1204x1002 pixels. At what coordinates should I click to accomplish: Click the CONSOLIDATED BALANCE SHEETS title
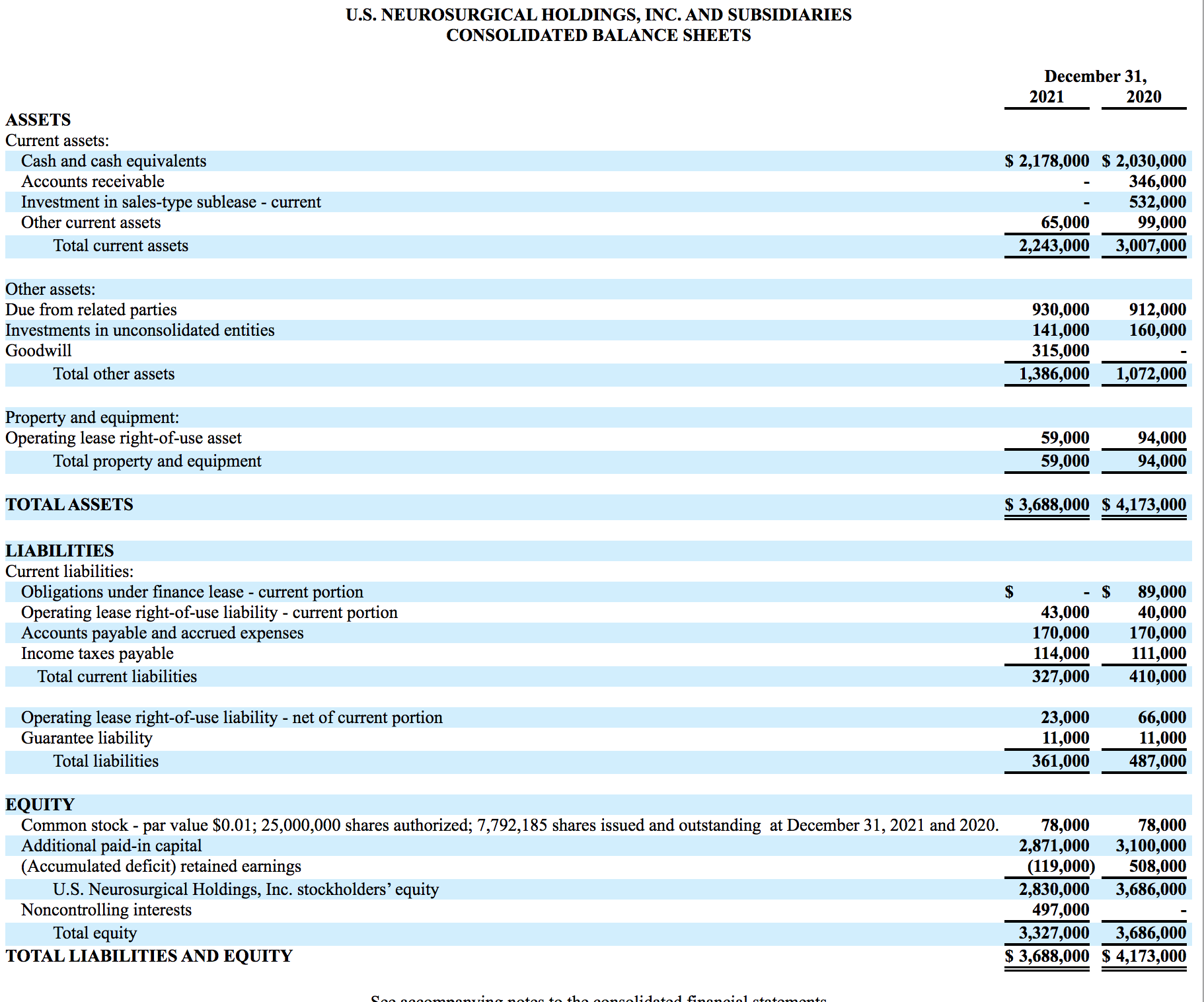599,35
